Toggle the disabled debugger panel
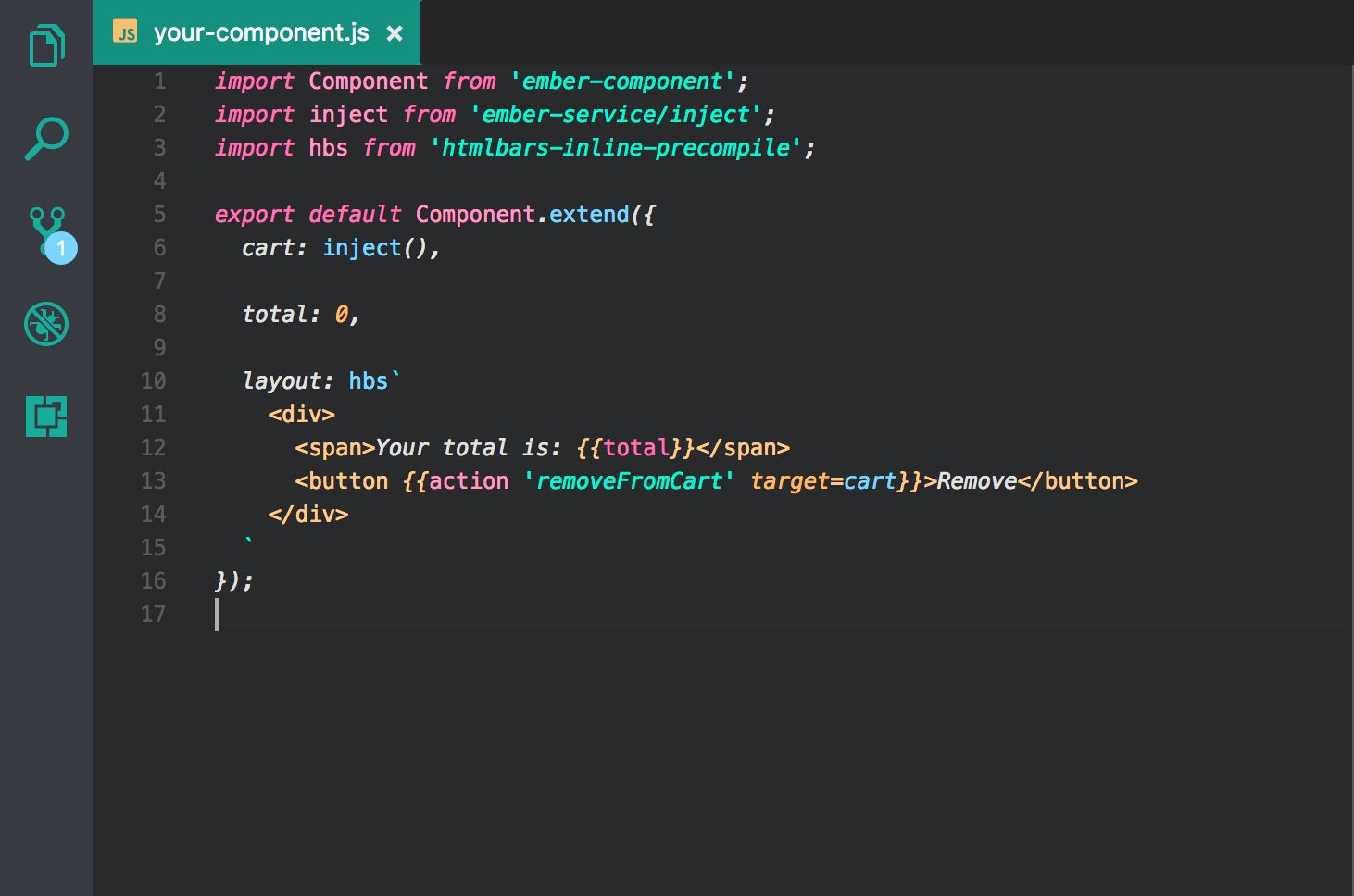This screenshot has height=896, width=1354. coord(46,324)
